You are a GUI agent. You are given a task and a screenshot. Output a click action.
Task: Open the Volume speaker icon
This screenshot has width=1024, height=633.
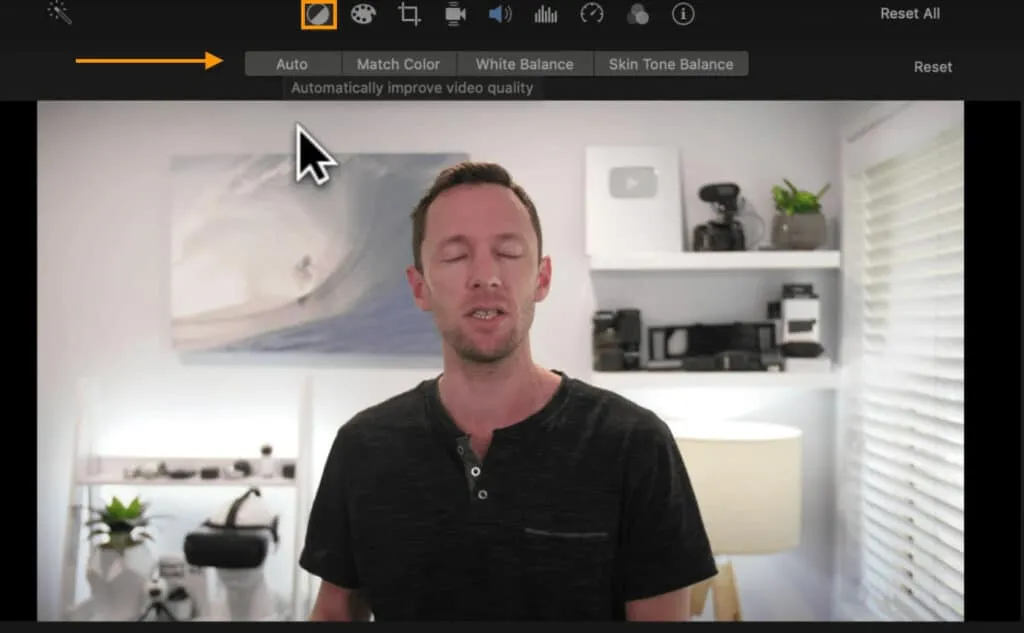coord(500,14)
